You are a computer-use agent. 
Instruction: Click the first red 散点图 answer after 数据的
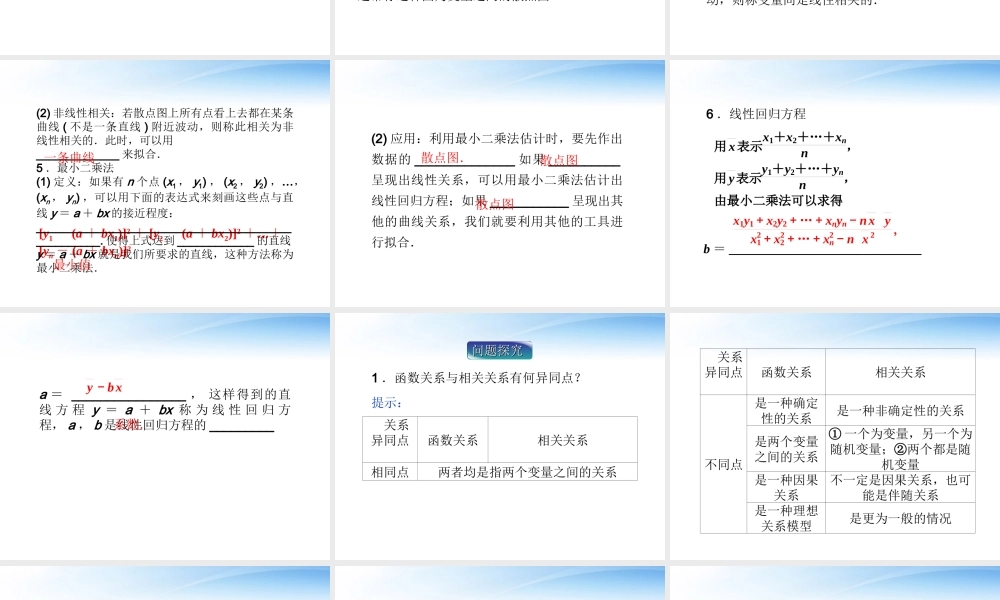(442, 157)
